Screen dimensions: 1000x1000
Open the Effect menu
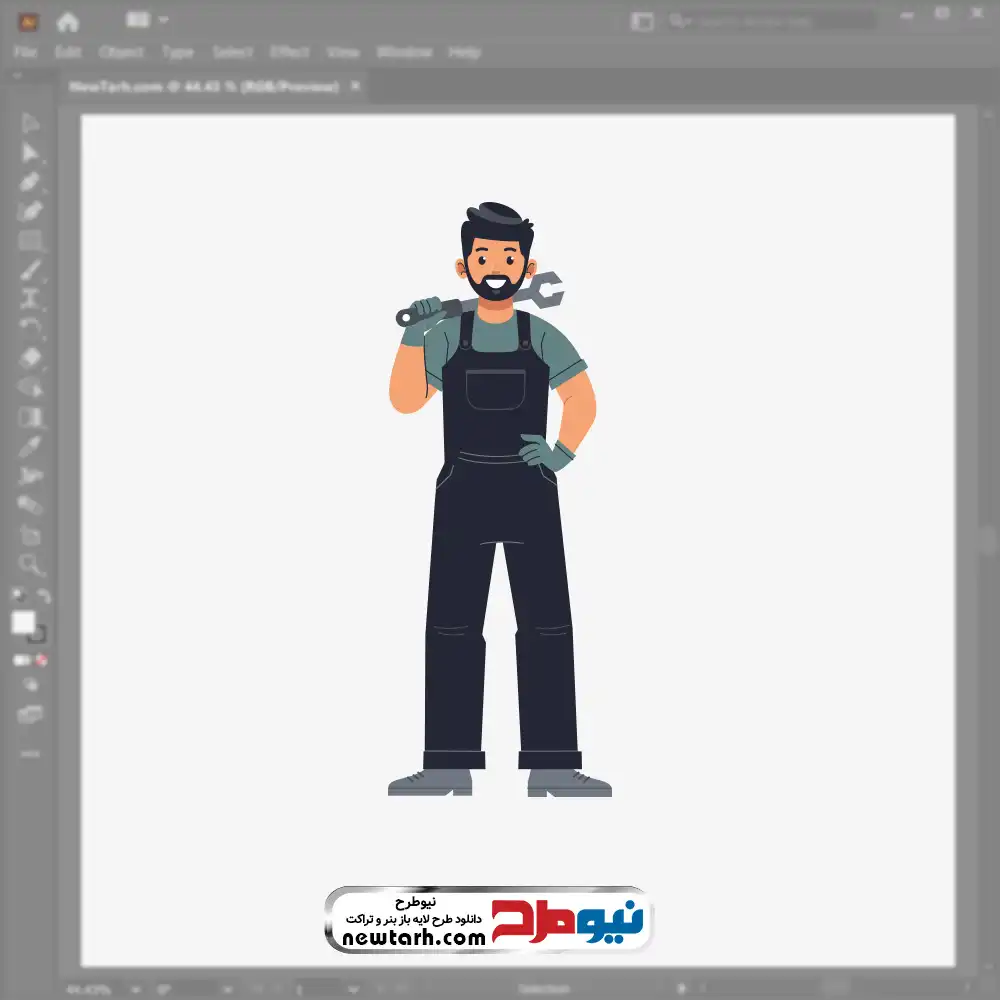[x=289, y=52]
